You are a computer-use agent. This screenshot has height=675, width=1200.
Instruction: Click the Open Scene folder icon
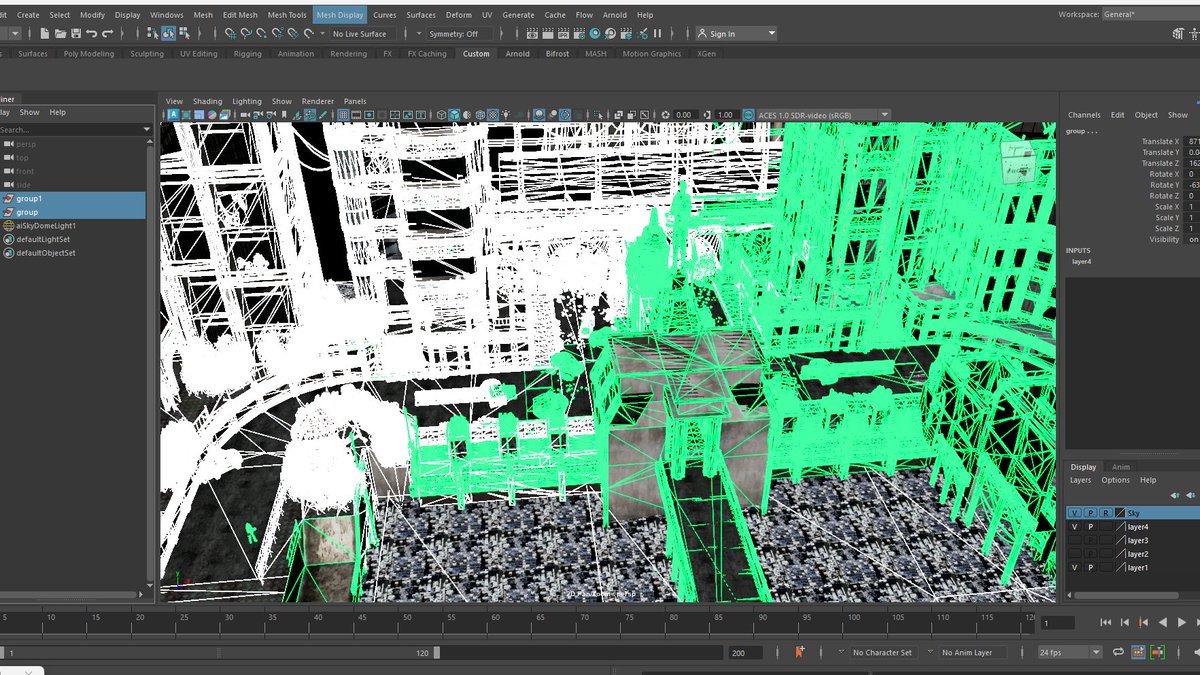(x=61, y=33)
